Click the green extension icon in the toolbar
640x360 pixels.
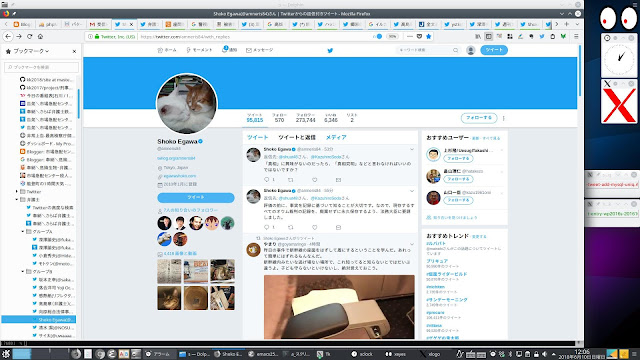click(x=563, y=36)
